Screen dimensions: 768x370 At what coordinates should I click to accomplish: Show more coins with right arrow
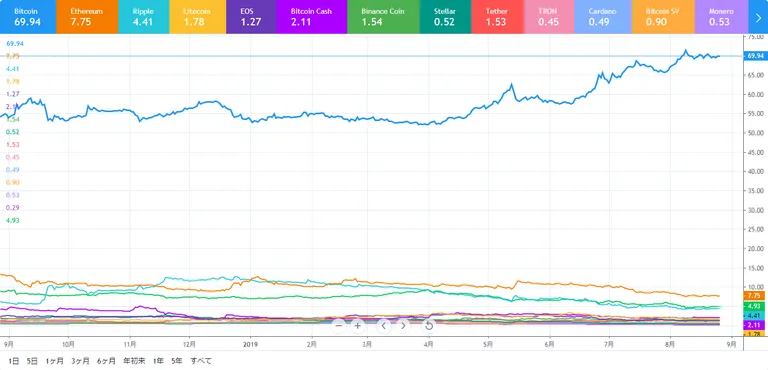[758, 17]
